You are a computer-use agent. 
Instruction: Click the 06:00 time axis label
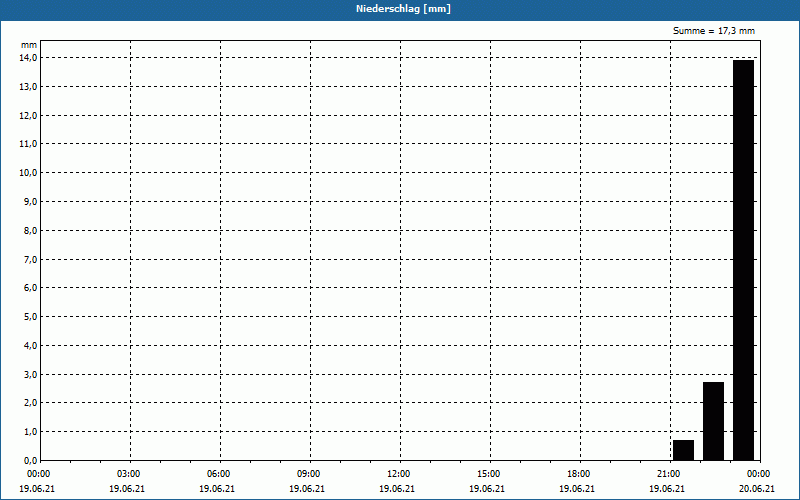coord(219,474)
